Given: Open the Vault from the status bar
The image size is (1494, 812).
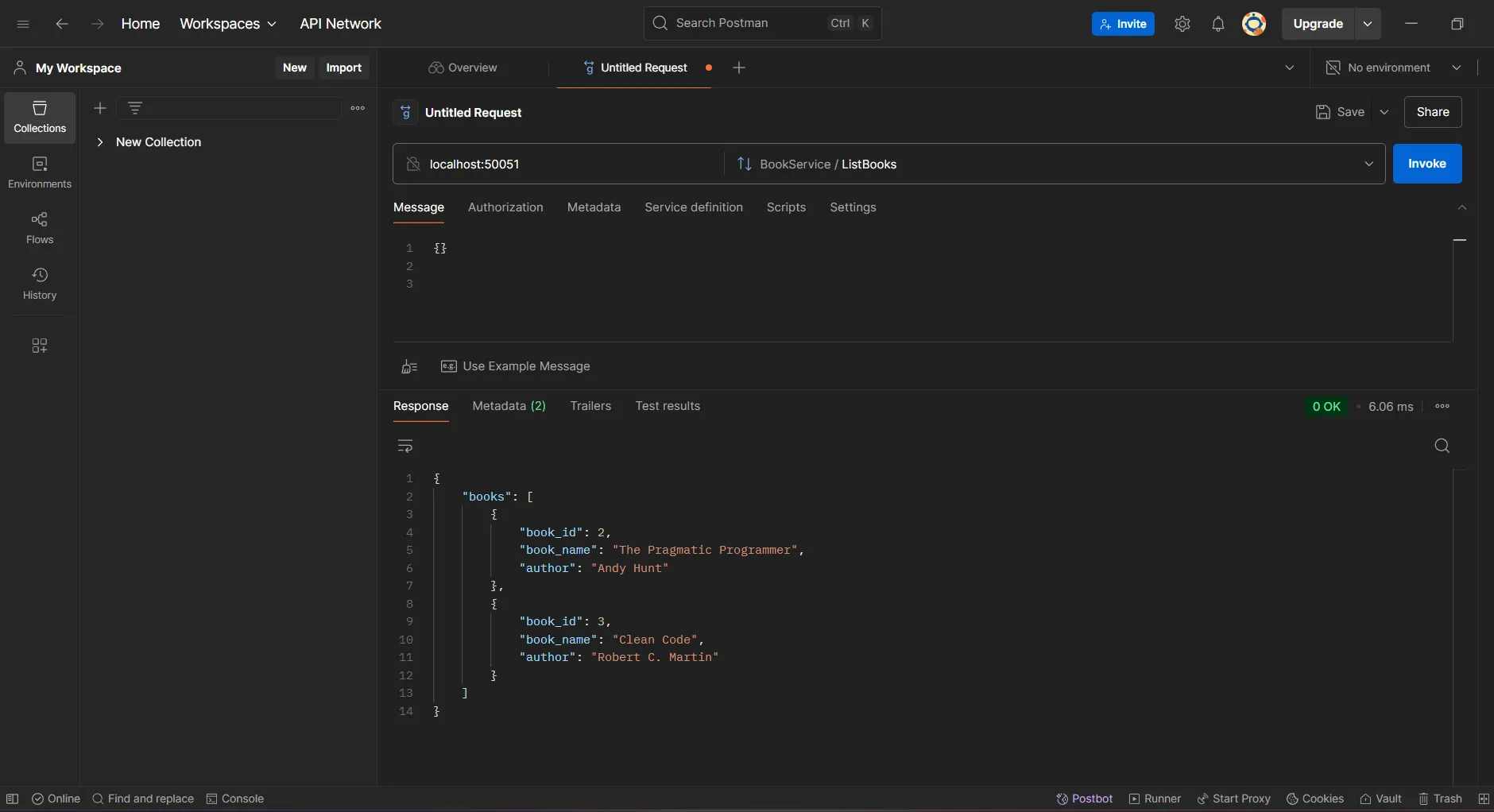Looking at the screenshot, I should [x=1381, y=799].
